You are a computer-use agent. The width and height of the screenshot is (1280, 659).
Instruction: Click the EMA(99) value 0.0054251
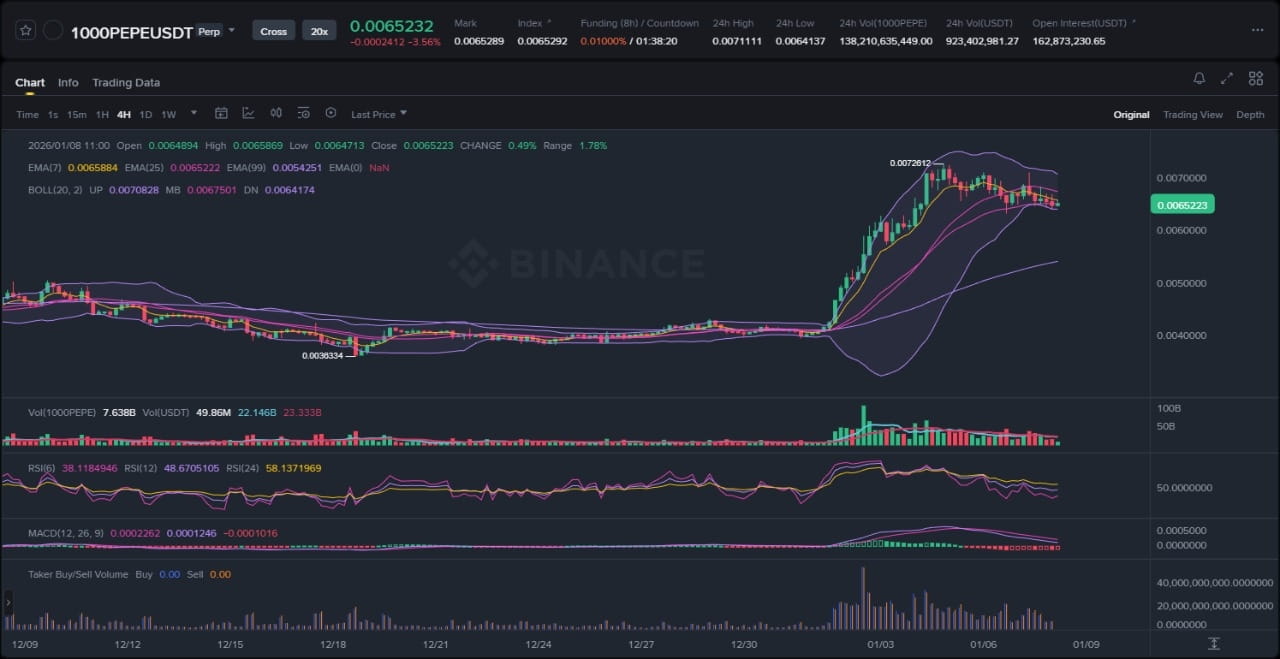(296, 167)
